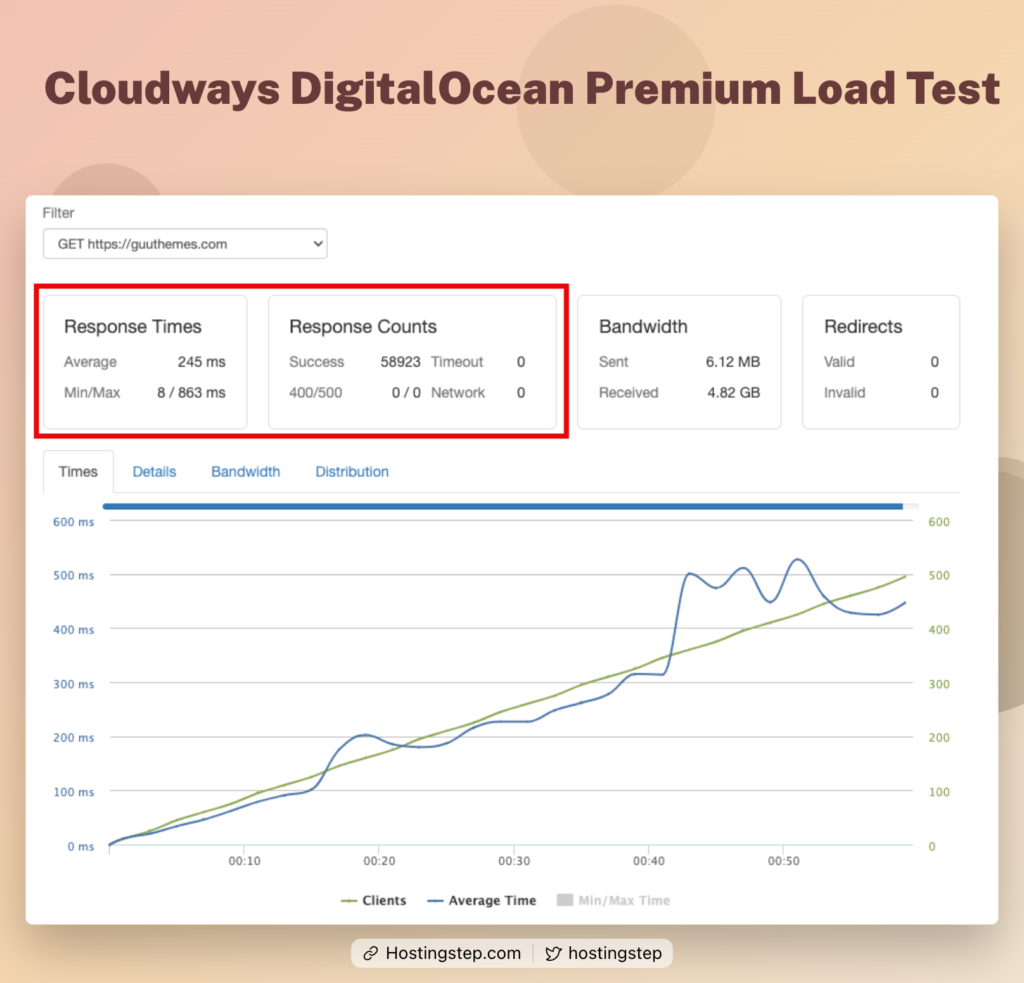Click the Network label

458,393
